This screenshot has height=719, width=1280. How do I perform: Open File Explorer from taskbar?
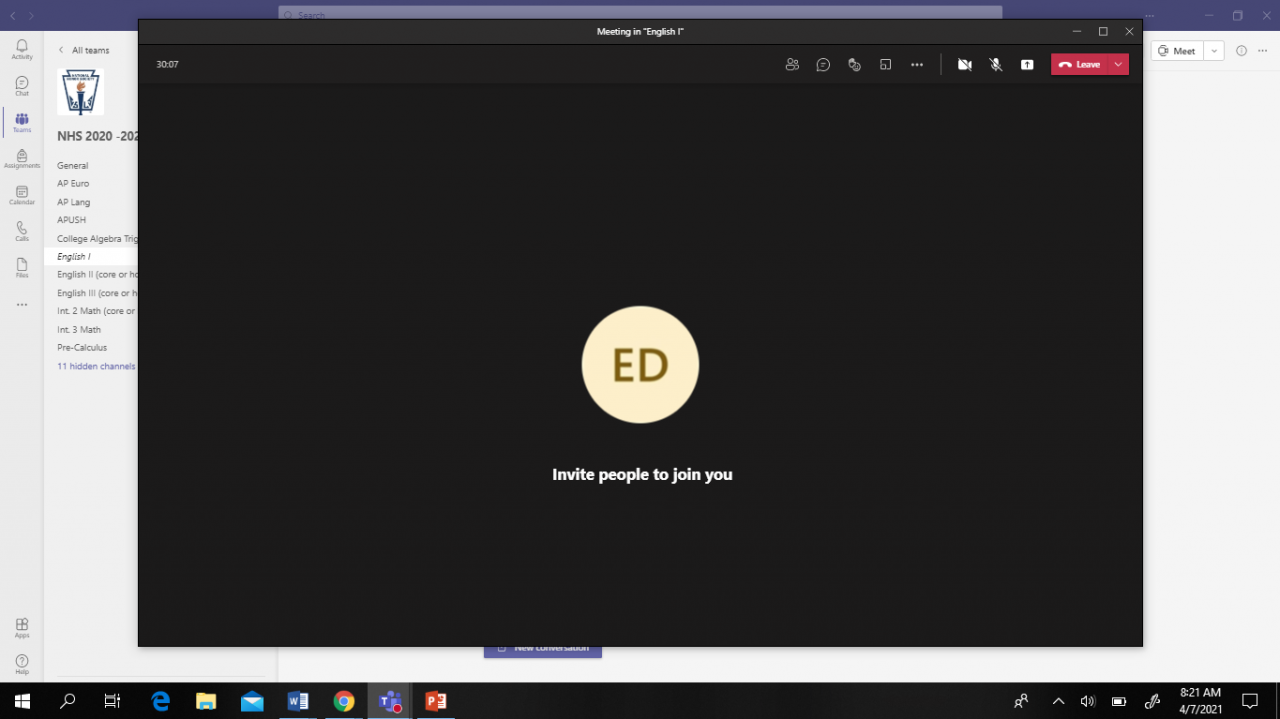[x=206, y=701]
